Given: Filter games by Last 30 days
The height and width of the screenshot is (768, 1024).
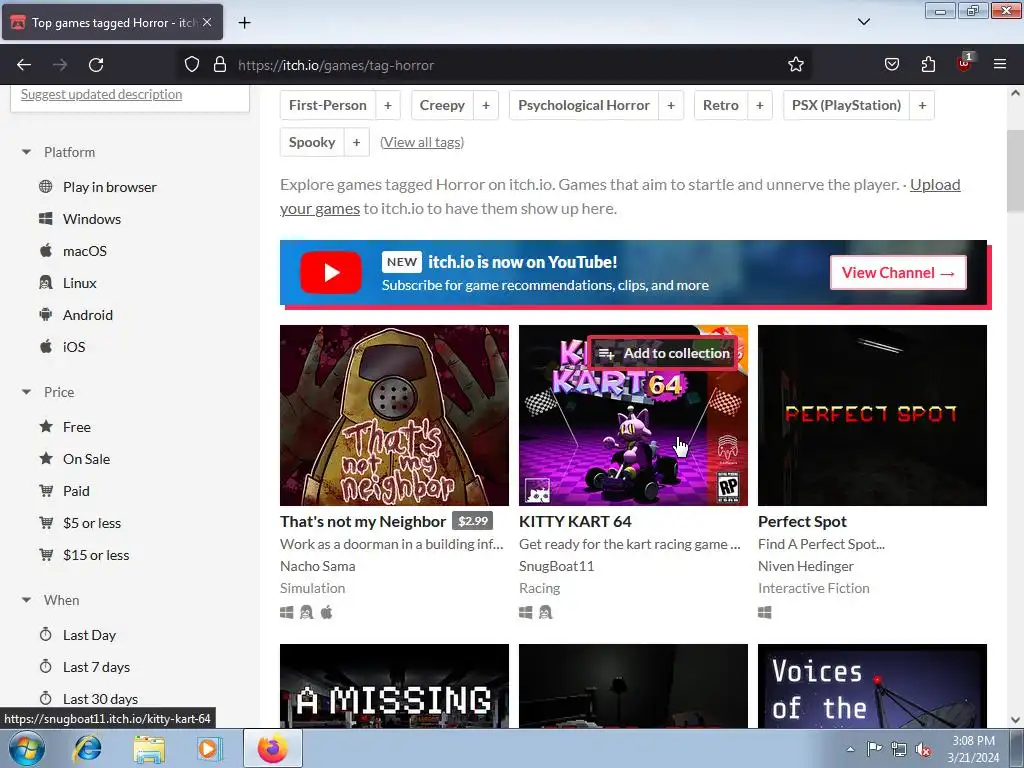Looking at the screenshot, I should [x=101, y=699].
